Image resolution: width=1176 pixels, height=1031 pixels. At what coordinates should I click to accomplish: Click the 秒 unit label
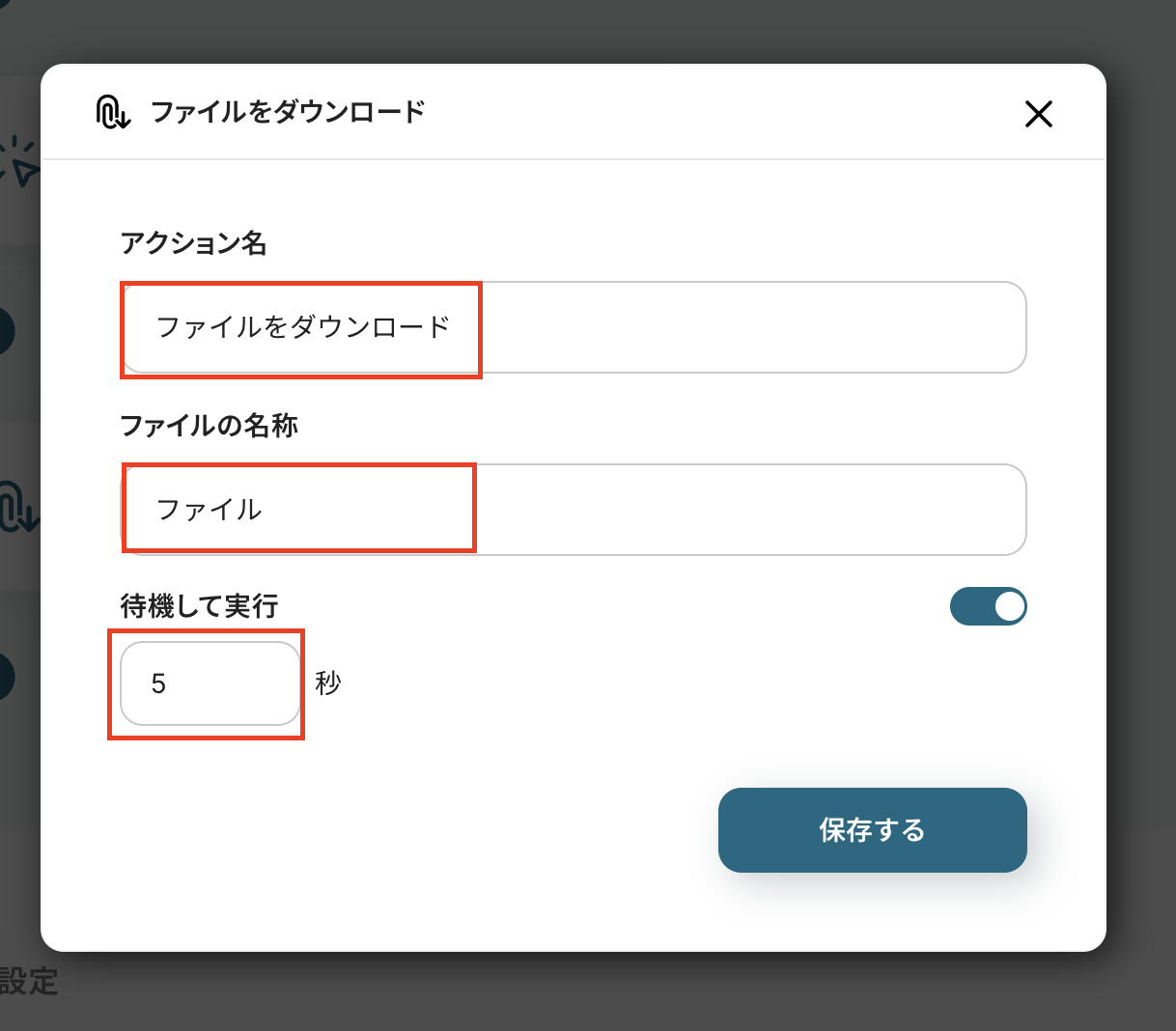pos(328,683)
